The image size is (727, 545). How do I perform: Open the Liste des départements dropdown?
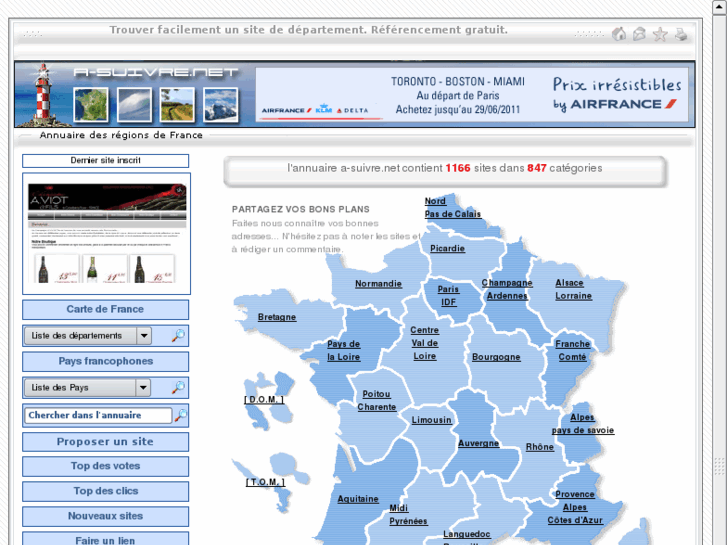click(x=87, y=335)
